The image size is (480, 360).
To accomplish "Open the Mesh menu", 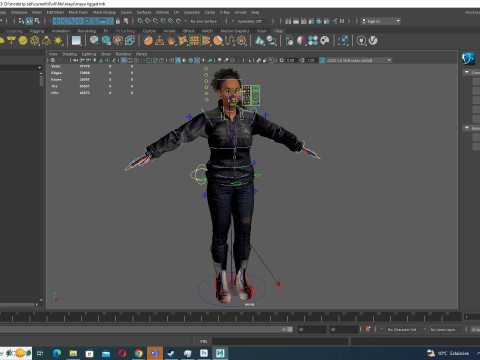I will (37, 12).
